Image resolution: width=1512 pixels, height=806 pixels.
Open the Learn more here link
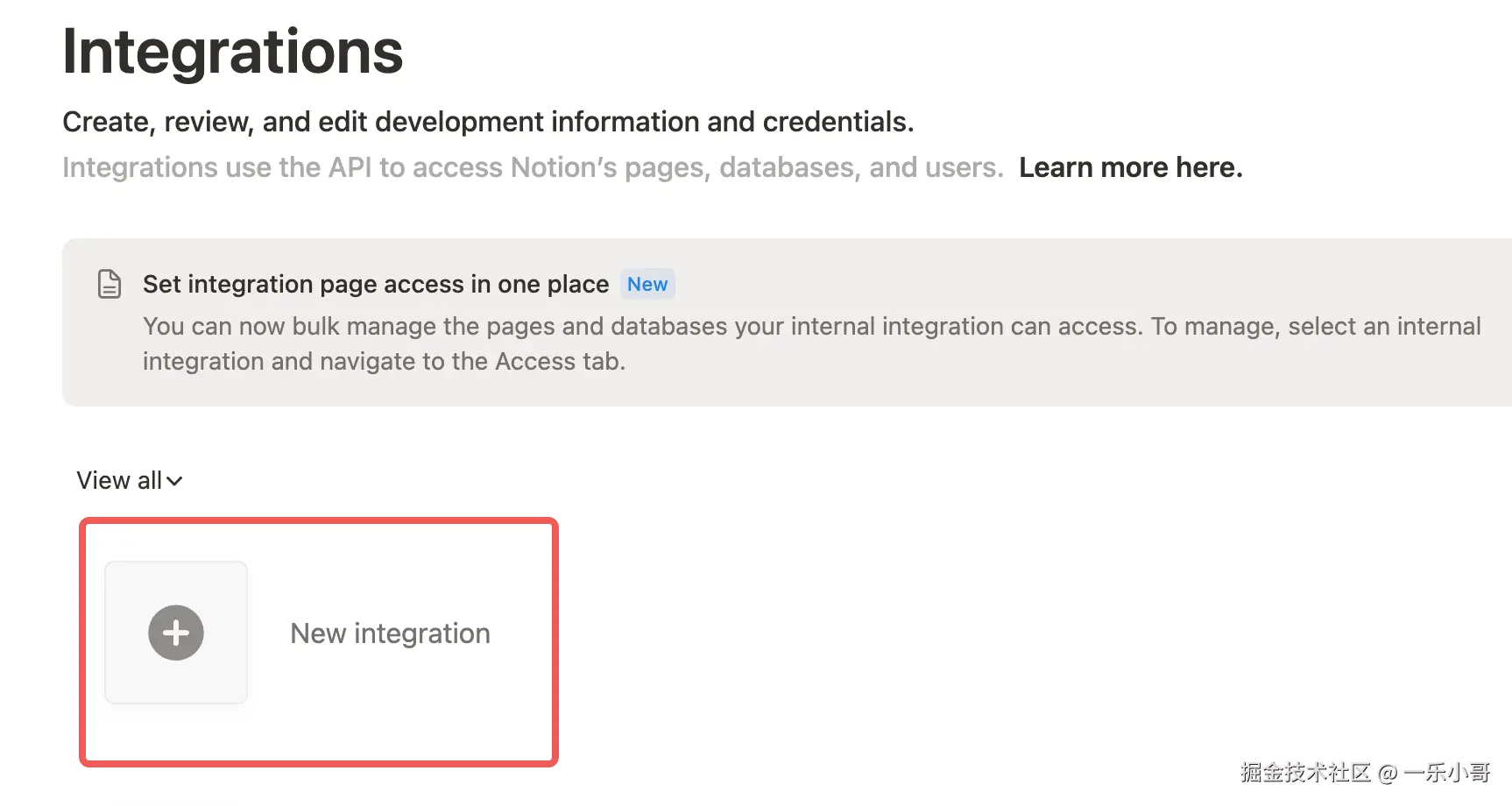1130,167
